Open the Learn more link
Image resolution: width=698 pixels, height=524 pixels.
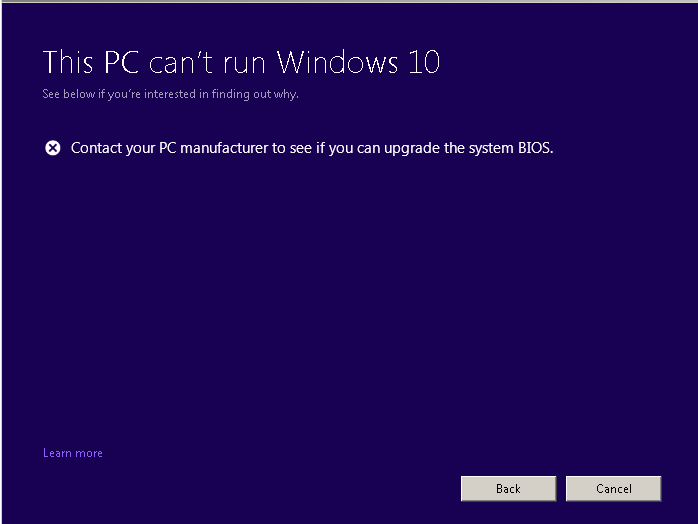tap(73, 453)
